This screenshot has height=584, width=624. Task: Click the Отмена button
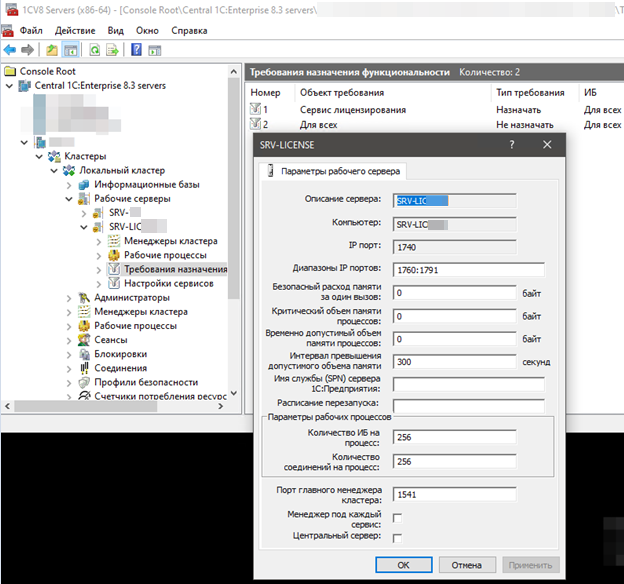(x=467, y=565)
